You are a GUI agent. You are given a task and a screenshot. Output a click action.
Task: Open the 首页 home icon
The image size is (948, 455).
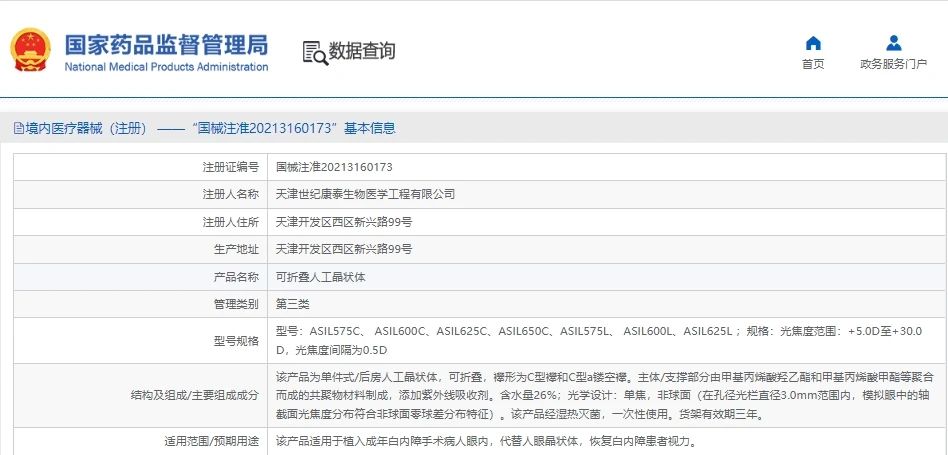[813, 44]
